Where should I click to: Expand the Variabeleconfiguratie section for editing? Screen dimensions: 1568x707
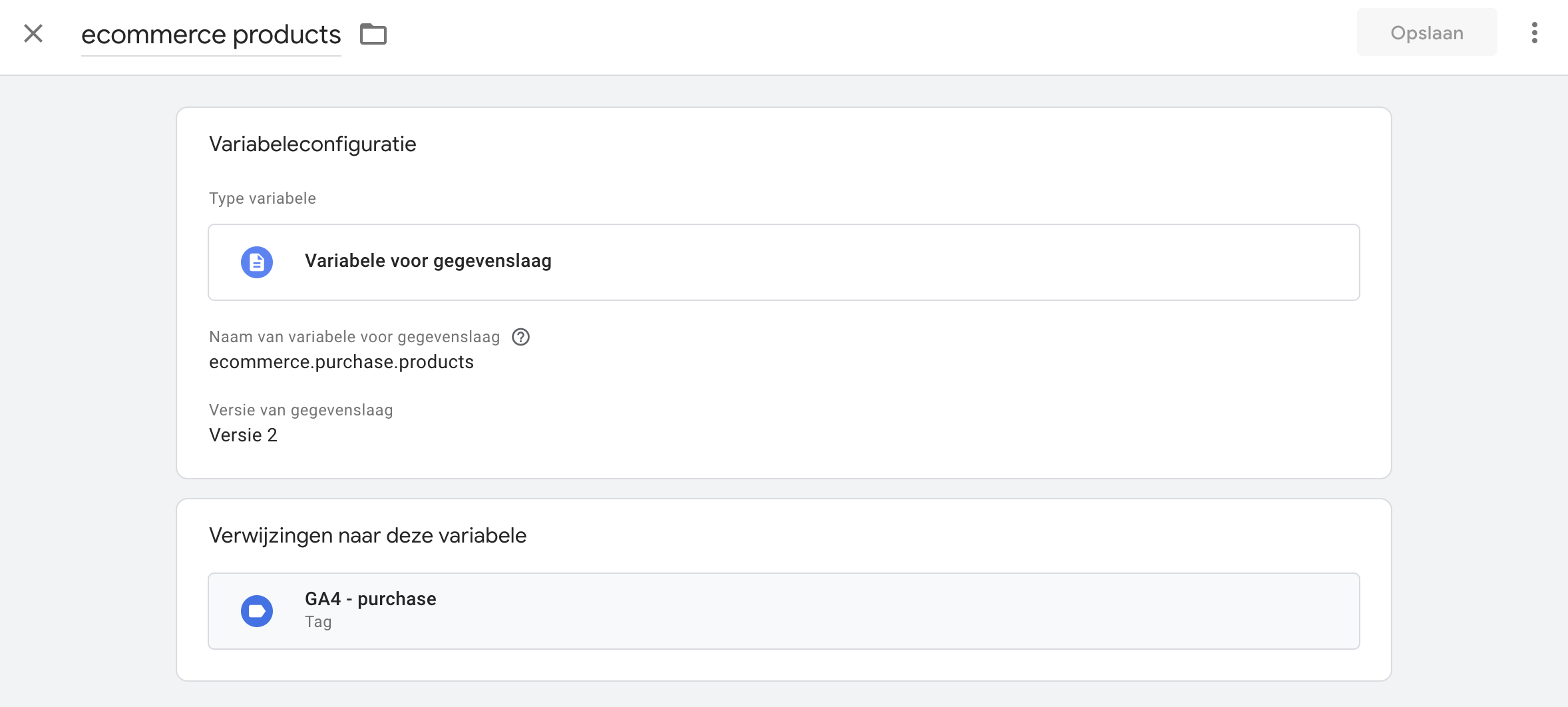[312, 144]
